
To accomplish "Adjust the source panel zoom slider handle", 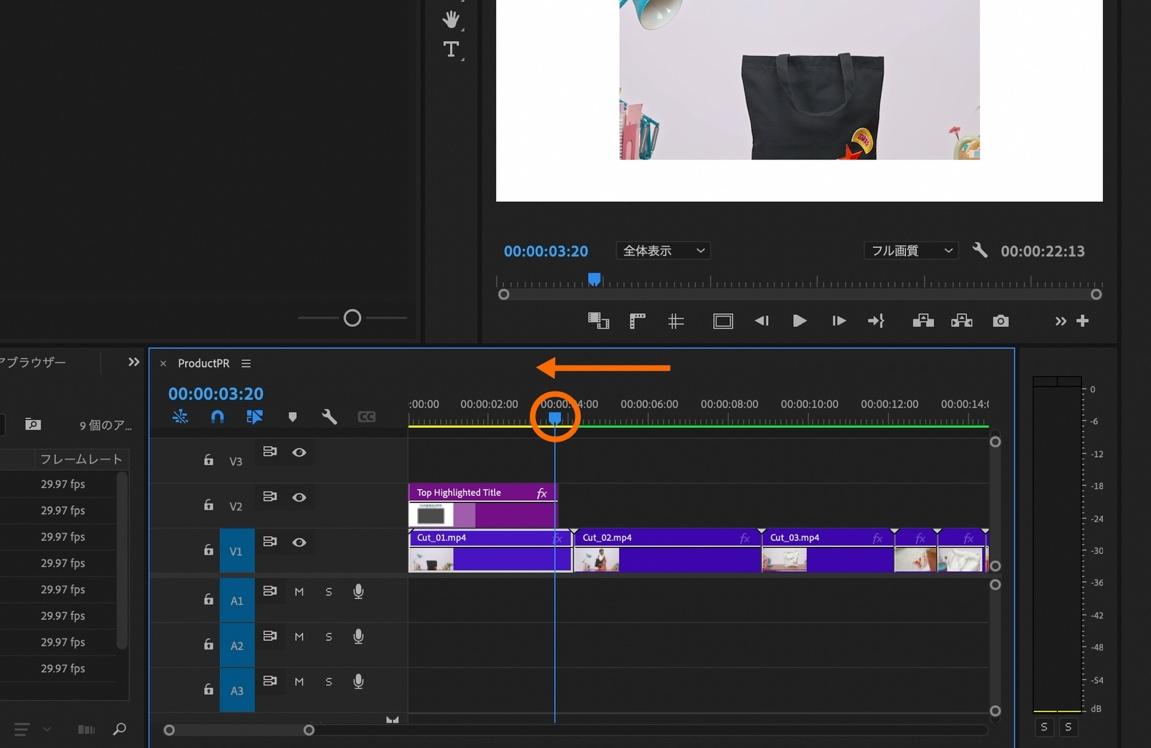I will (352, 318).
